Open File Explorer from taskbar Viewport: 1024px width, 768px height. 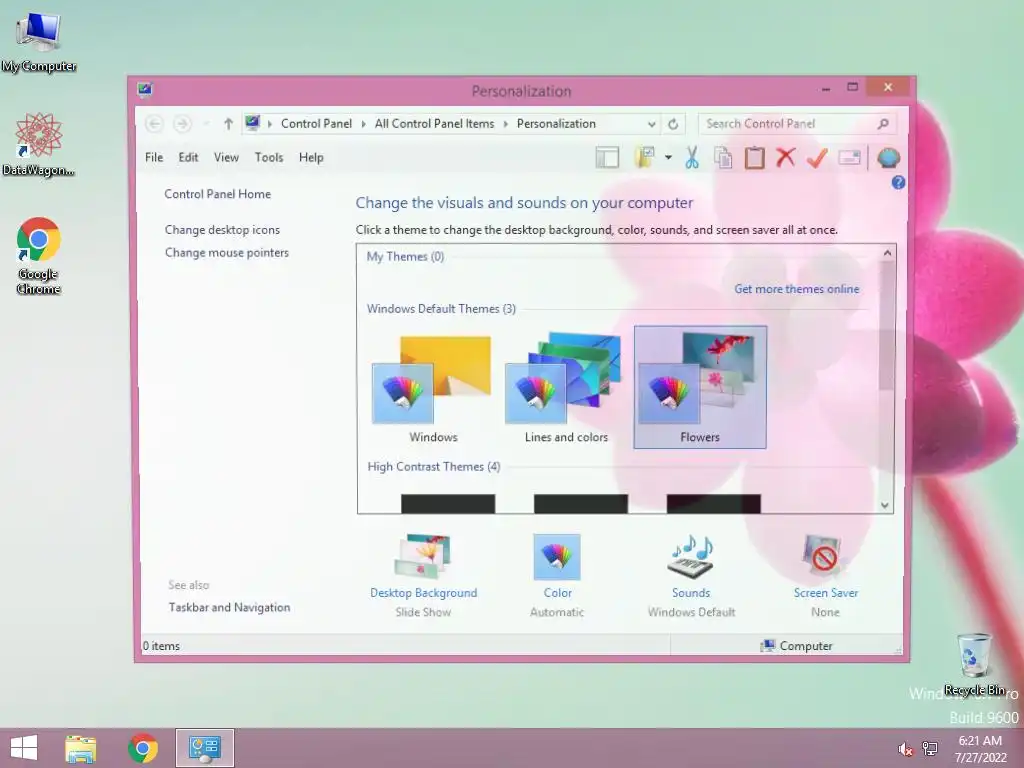click(81, 748)
